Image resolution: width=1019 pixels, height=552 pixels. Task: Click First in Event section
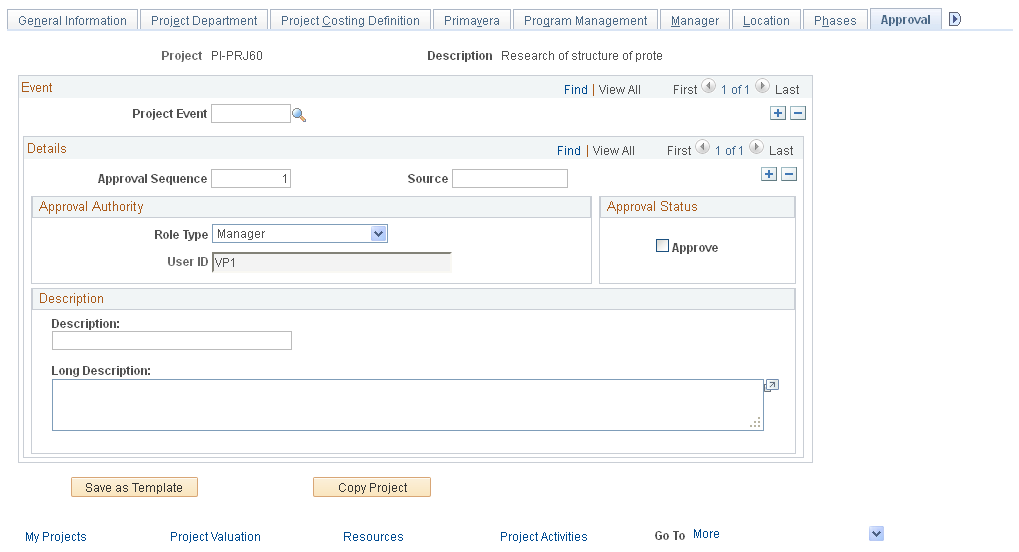685,90
